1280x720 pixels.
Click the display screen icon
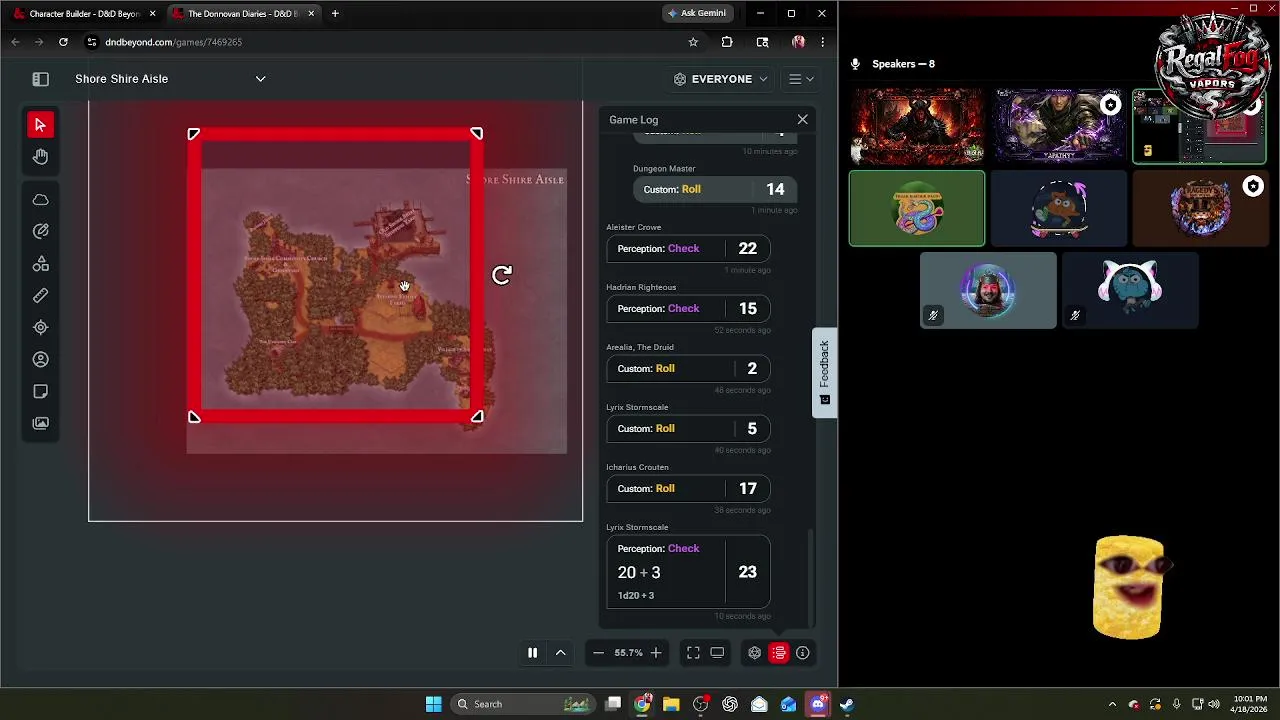717,653
